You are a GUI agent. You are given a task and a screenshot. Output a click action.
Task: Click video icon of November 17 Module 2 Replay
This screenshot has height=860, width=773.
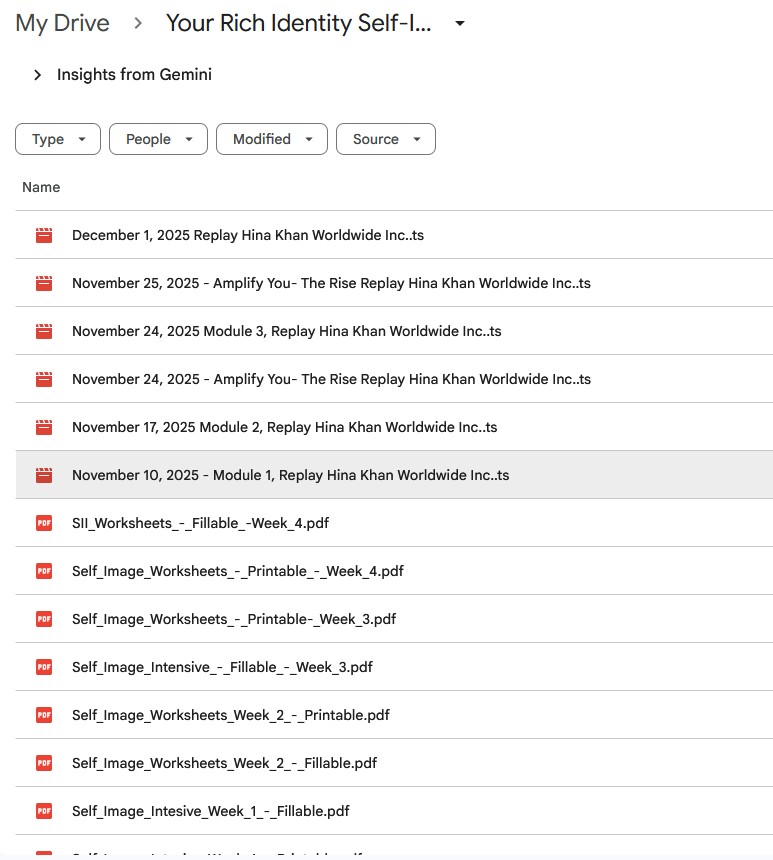point(44,428)
